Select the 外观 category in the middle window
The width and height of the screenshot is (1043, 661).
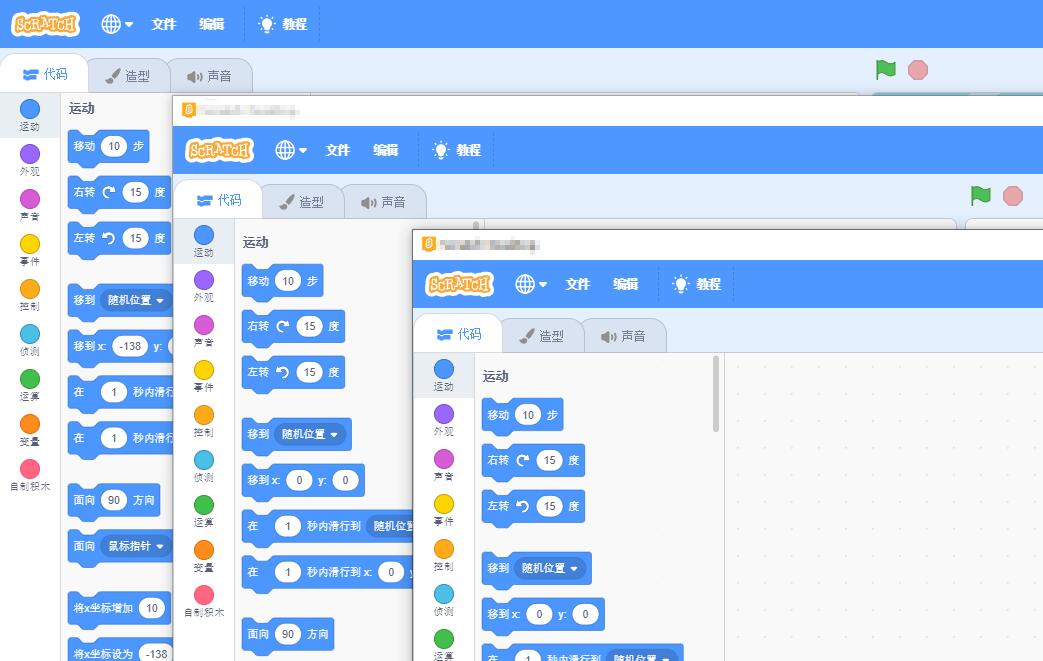pos(204,287)
